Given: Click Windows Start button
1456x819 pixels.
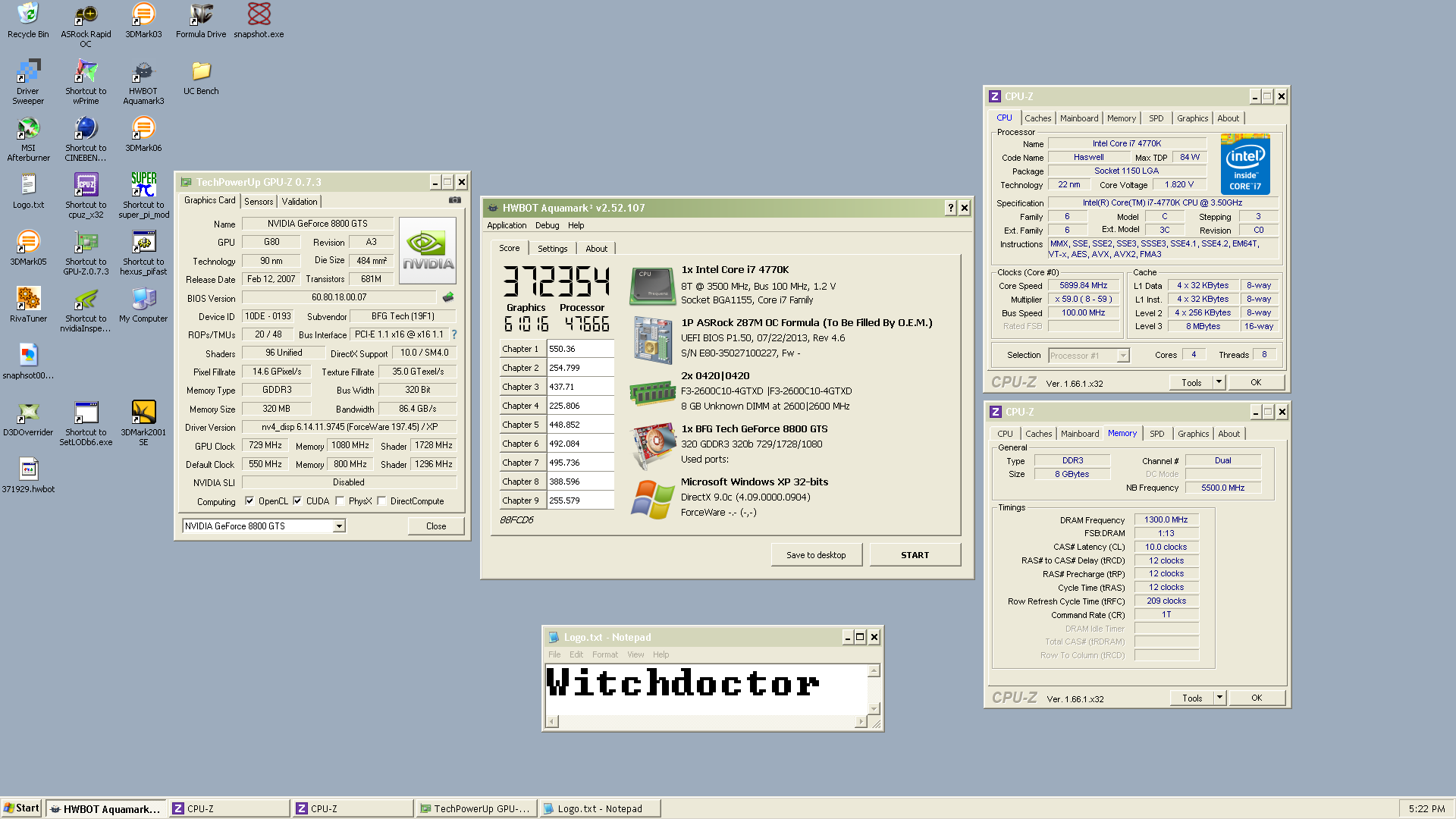Looking at the screenshot, I should tap(21, 808).
